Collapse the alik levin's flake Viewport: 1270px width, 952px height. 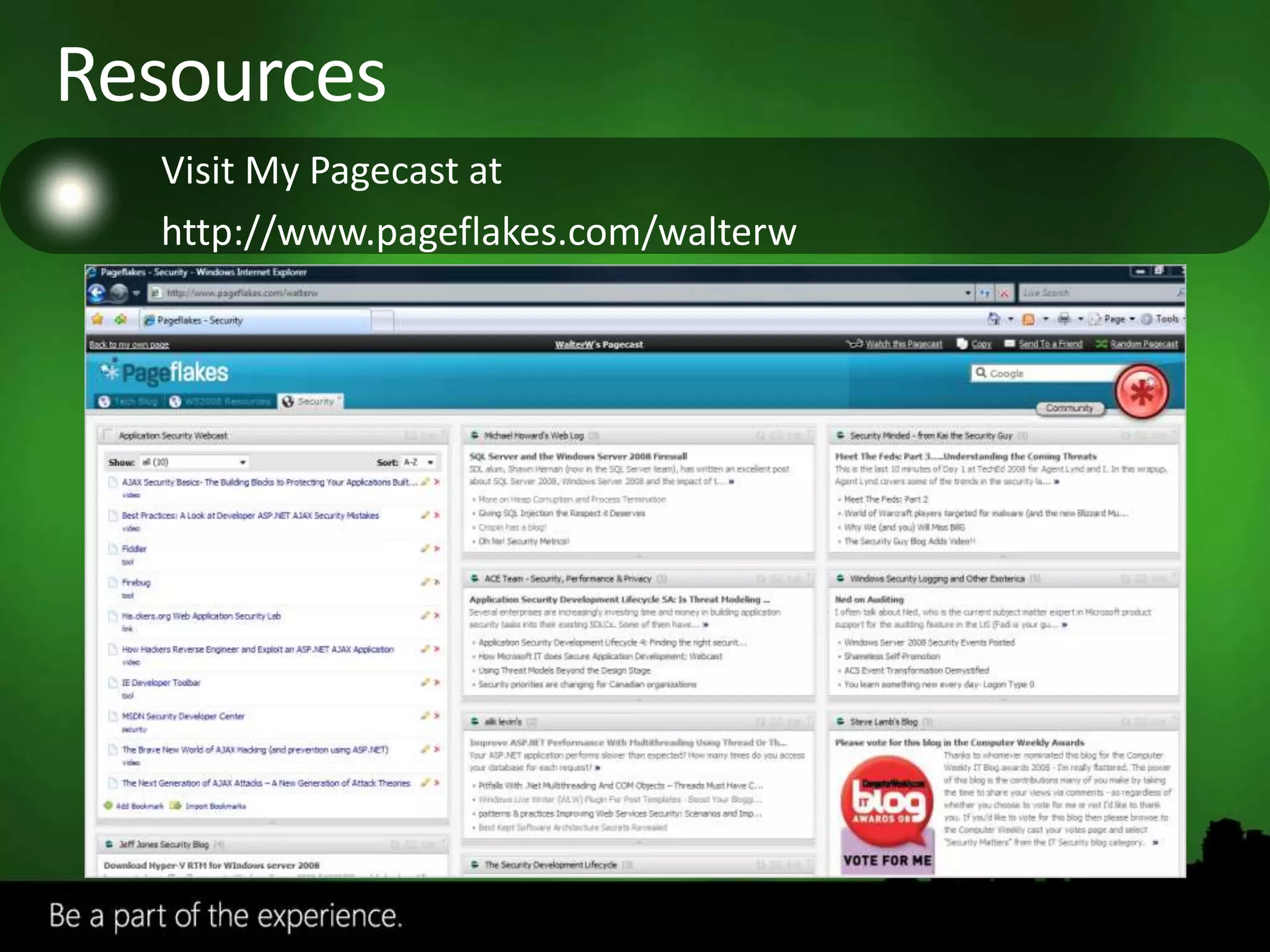point(474,721)
